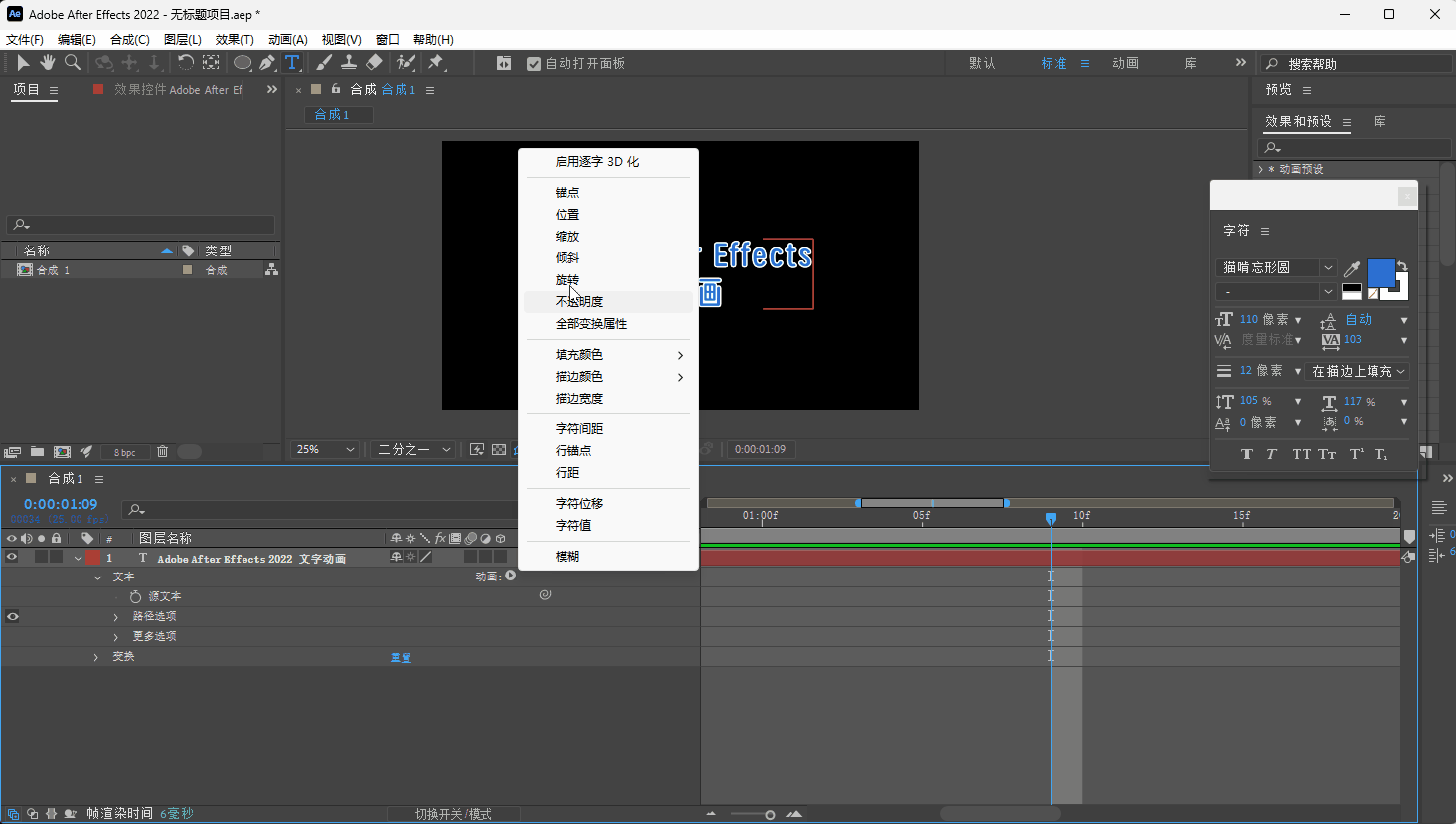Viewport: 1456px width, 824px height.
Task: Open the 动画 animate arrow button
Action: 511,576
